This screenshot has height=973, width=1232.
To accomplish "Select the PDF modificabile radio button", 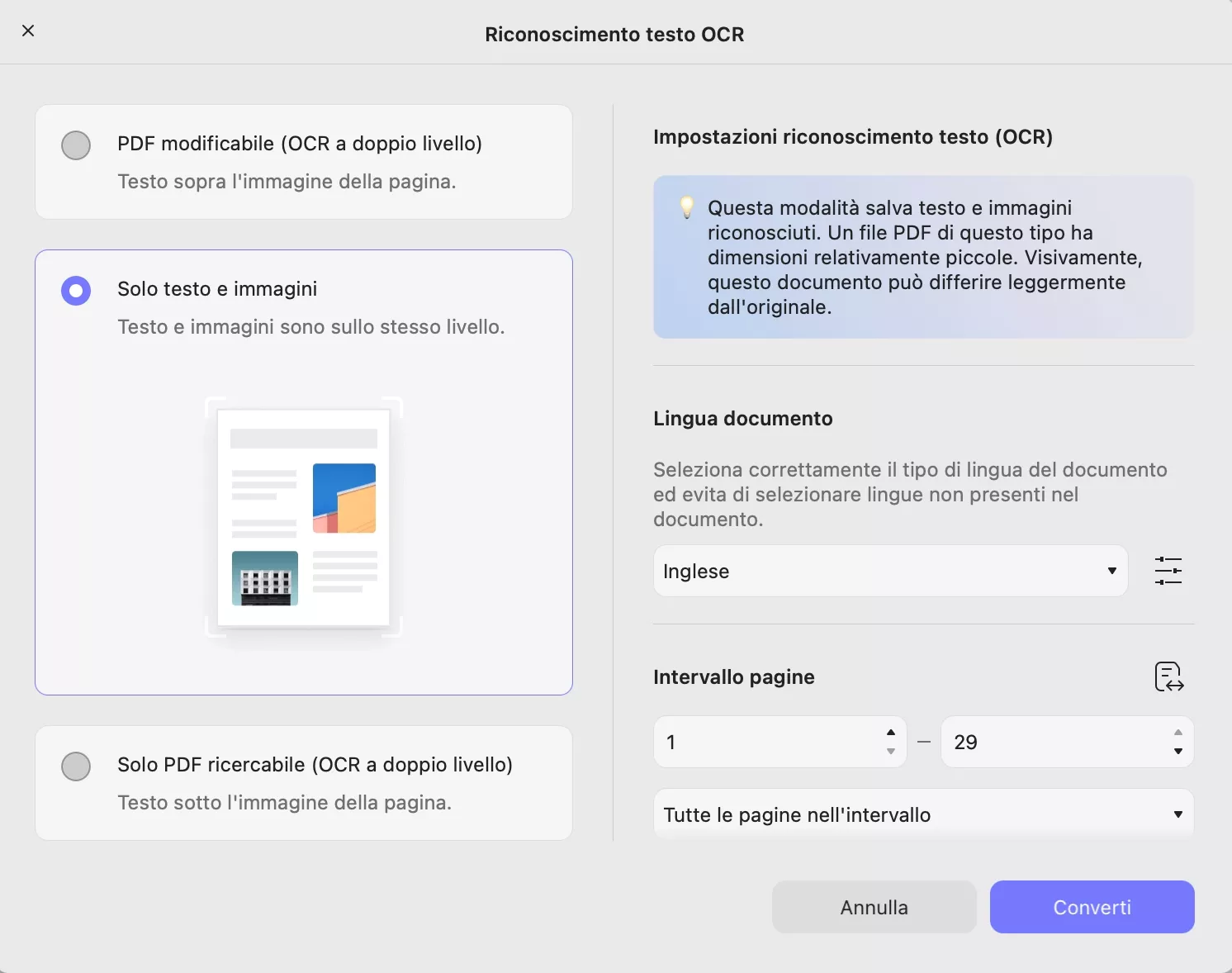I will click(75, 145).
